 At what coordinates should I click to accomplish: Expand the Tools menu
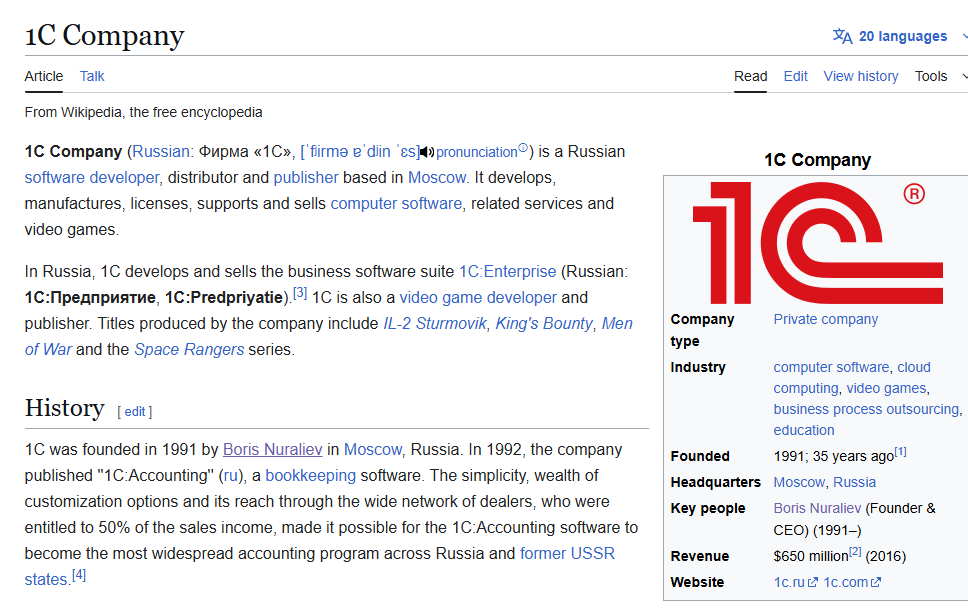pos(931,77)
